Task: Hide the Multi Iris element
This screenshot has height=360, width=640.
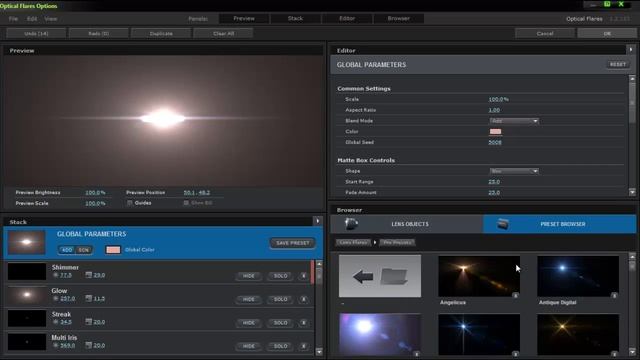Action: [249, 346]
